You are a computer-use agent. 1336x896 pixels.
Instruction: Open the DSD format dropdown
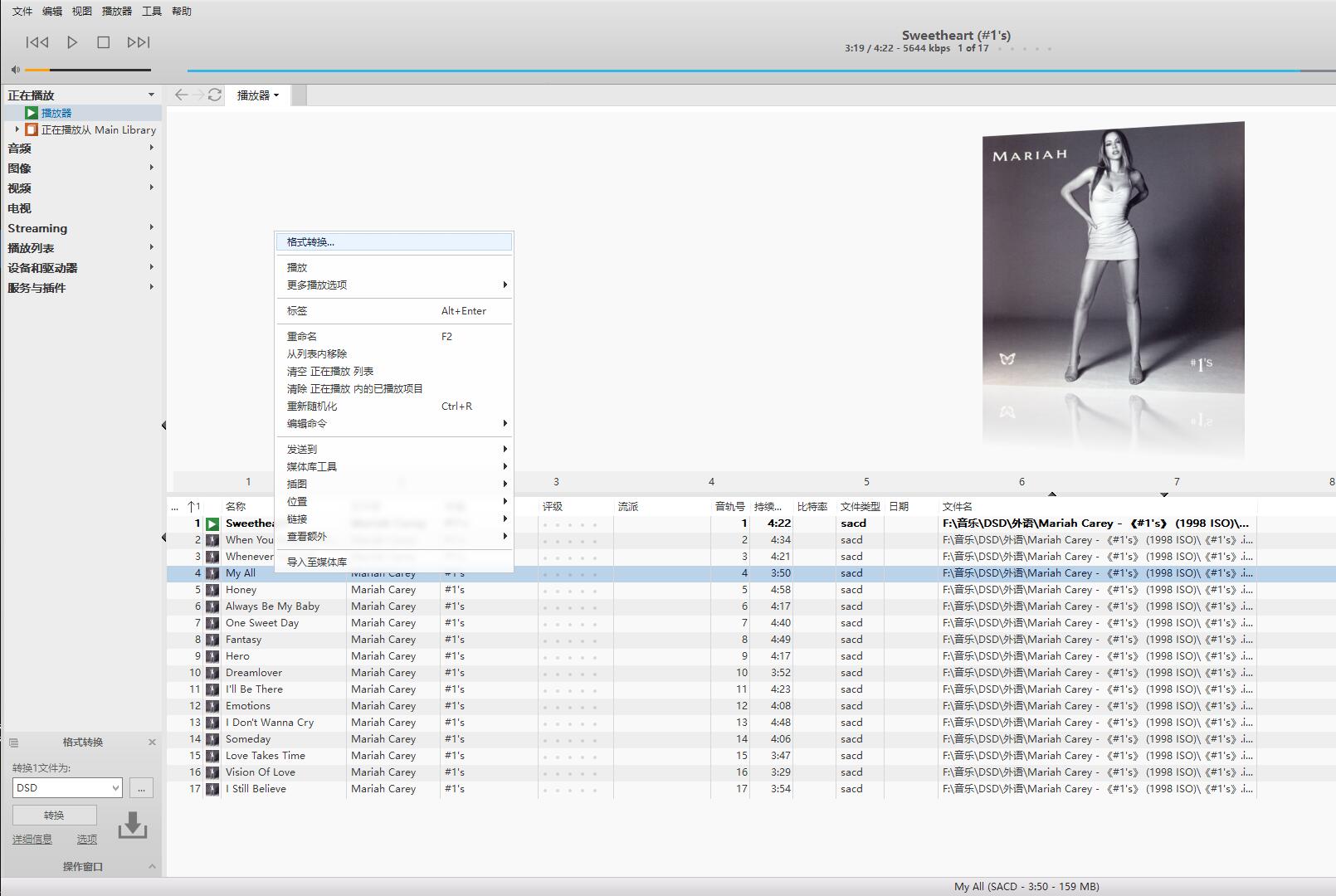point(67,787)
